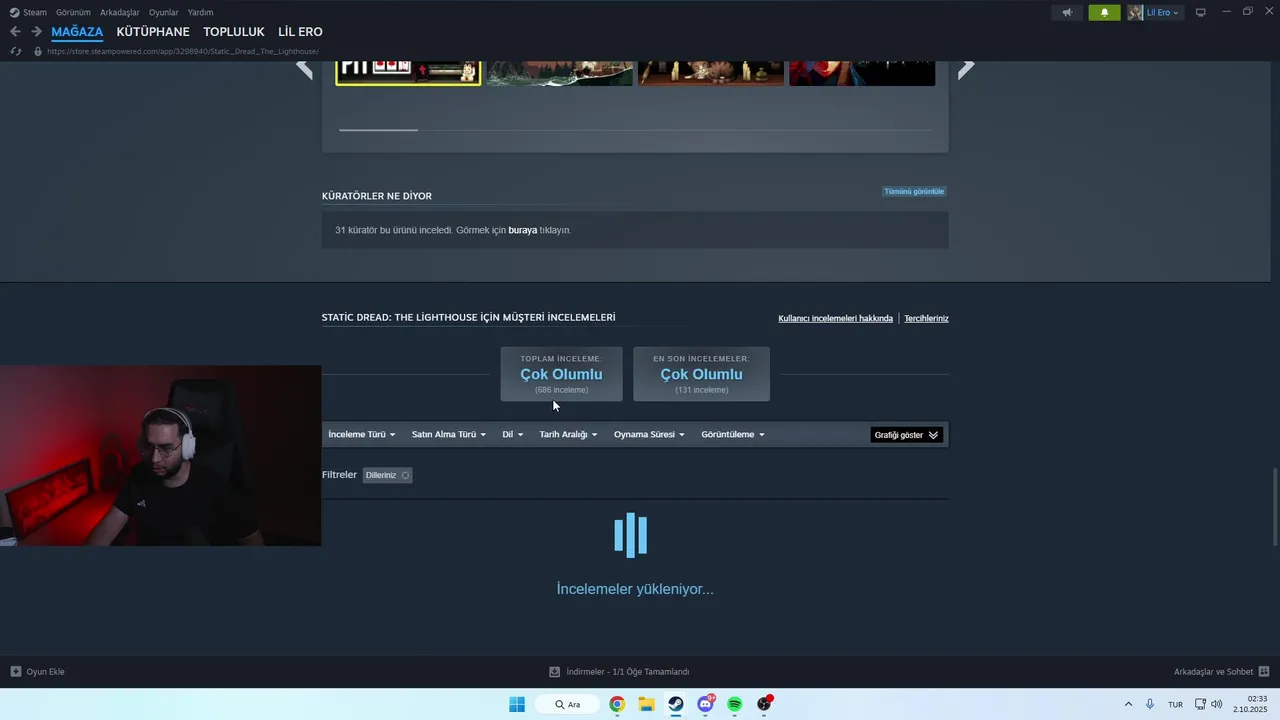Expand the Satın Alma Türü filter
1280x720 pixels.
[x=449, y=434]
